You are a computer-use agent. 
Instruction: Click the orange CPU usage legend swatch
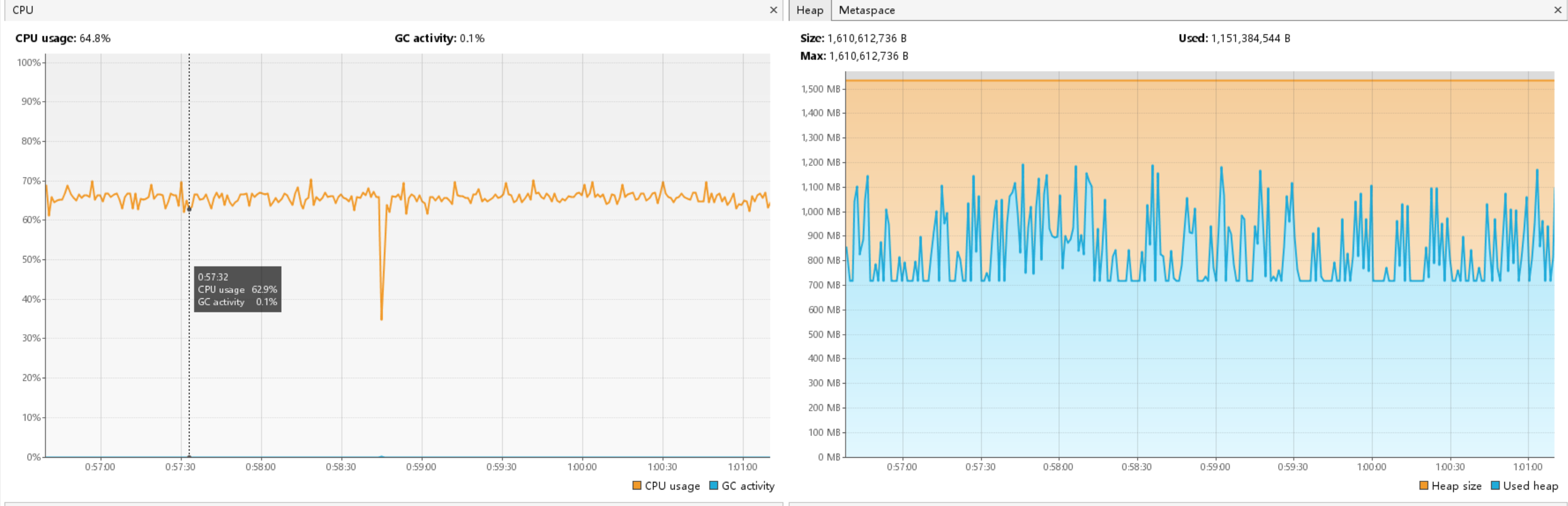click(x=637, y=485)
